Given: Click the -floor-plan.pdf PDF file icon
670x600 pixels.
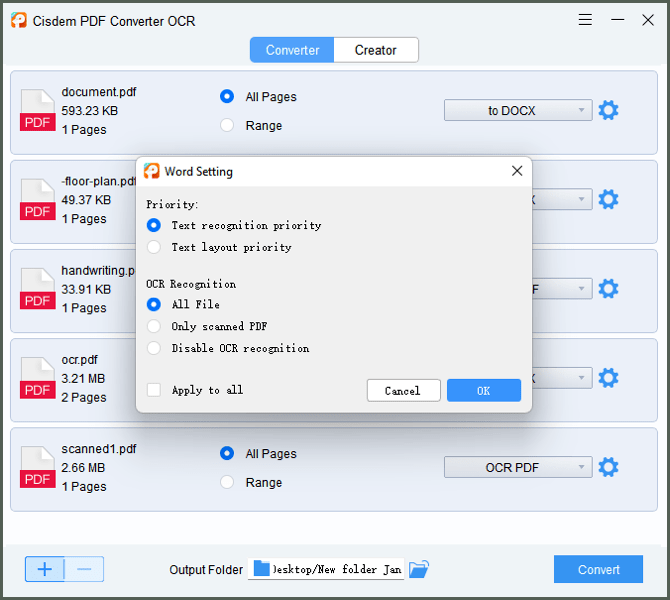Looking at the screenshot, I should tap(38, 200).
